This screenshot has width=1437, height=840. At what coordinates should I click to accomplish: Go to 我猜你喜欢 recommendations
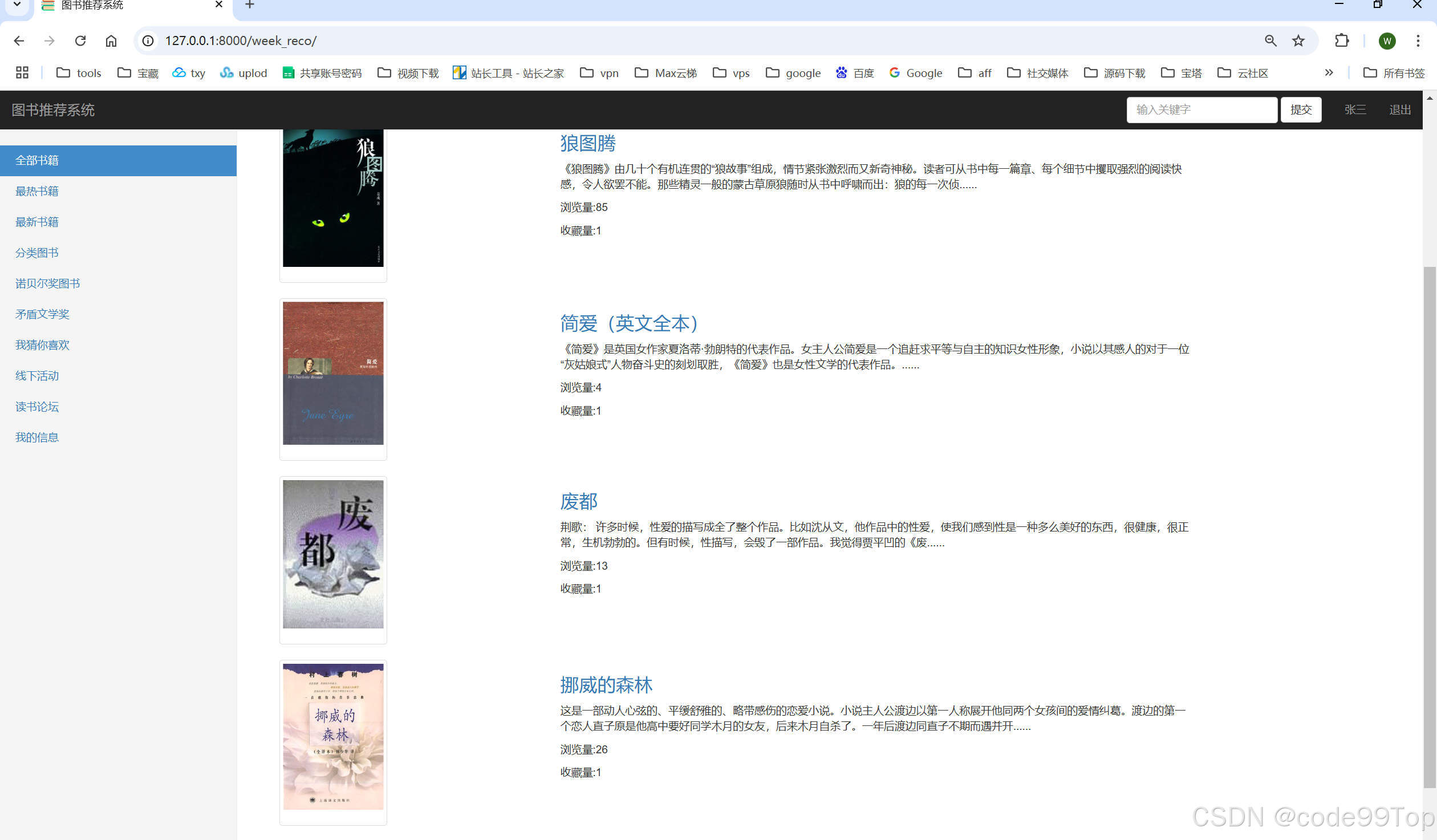coord(42,345)
